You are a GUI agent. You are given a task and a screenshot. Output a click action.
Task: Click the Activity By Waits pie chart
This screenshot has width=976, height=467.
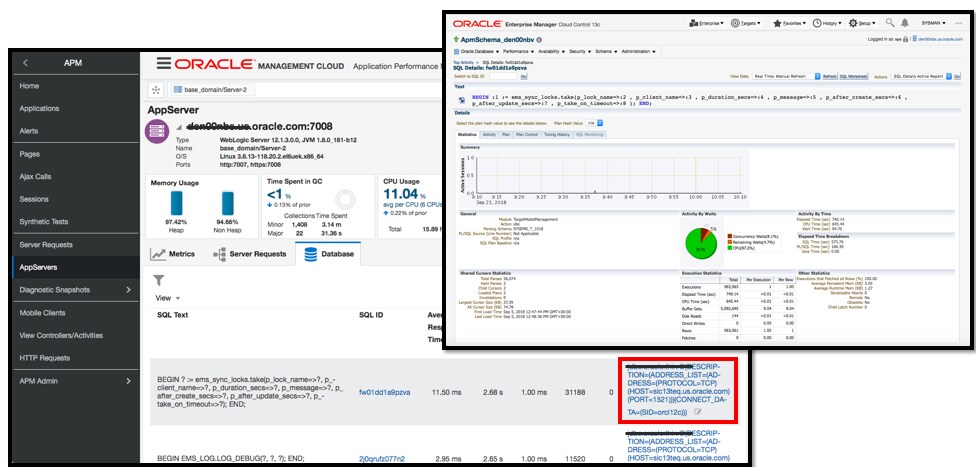[700, 243]
